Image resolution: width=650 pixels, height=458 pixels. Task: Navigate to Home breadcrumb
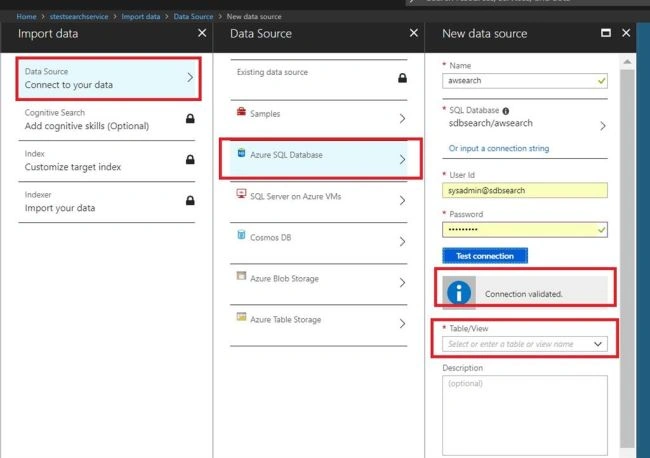click(x=27, y=17)
